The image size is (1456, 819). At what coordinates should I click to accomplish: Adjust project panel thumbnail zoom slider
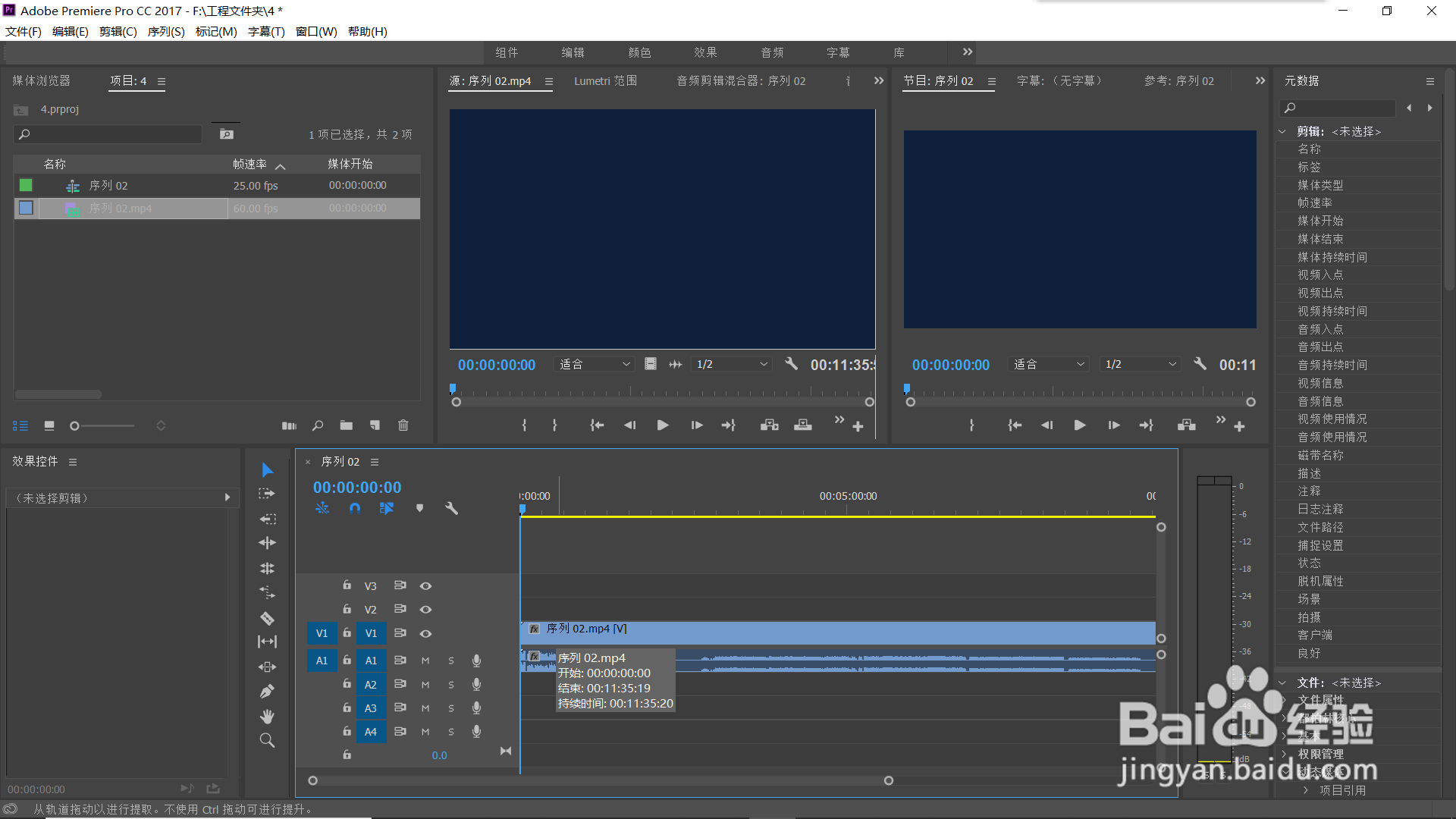(74, 426)
